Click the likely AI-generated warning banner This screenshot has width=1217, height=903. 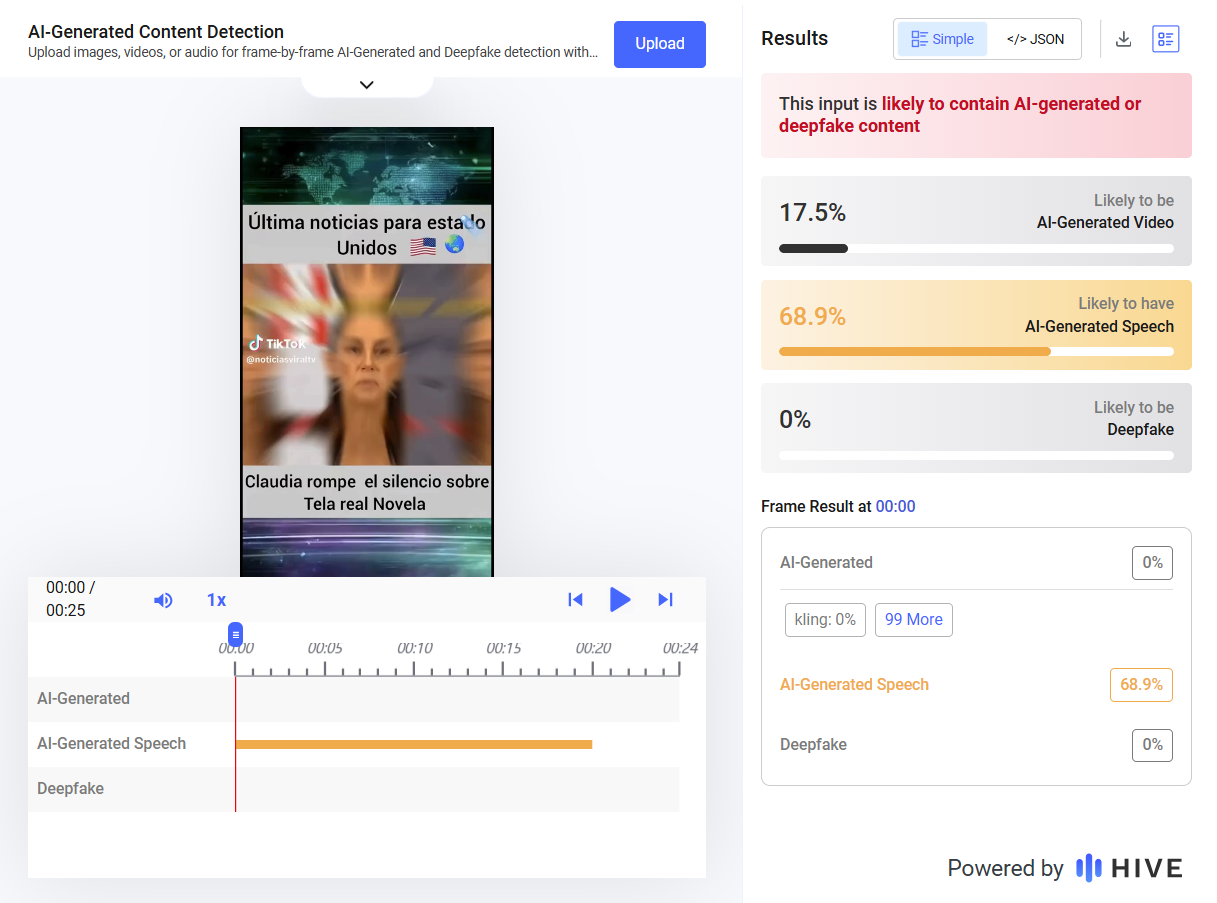976,115
